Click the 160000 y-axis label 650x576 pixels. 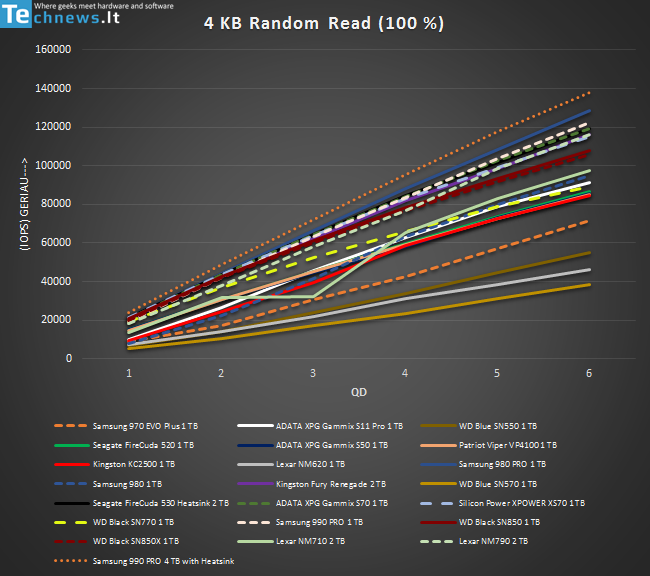tap(53, 49)
